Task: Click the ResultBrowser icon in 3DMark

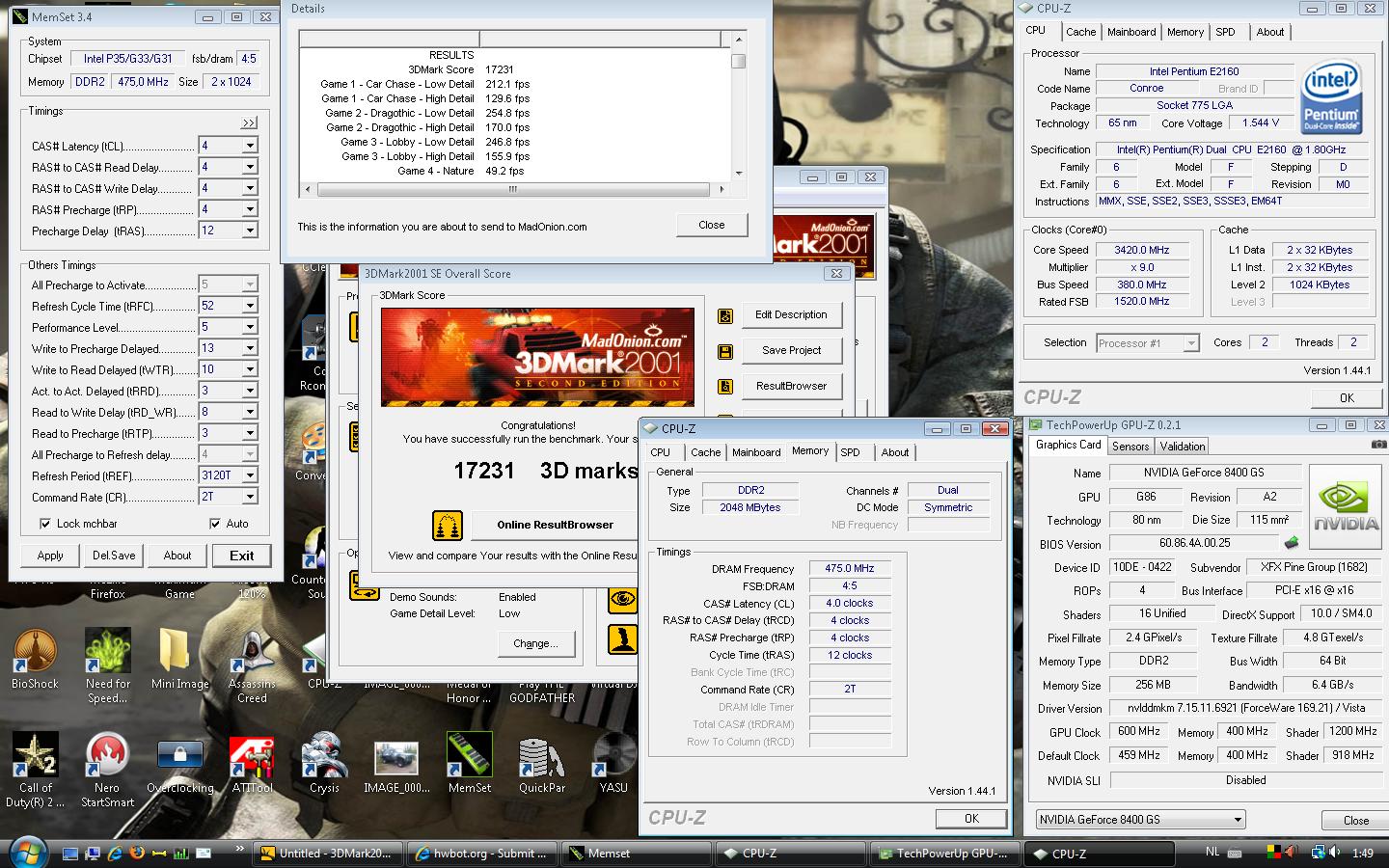Action: click(725, 387)
